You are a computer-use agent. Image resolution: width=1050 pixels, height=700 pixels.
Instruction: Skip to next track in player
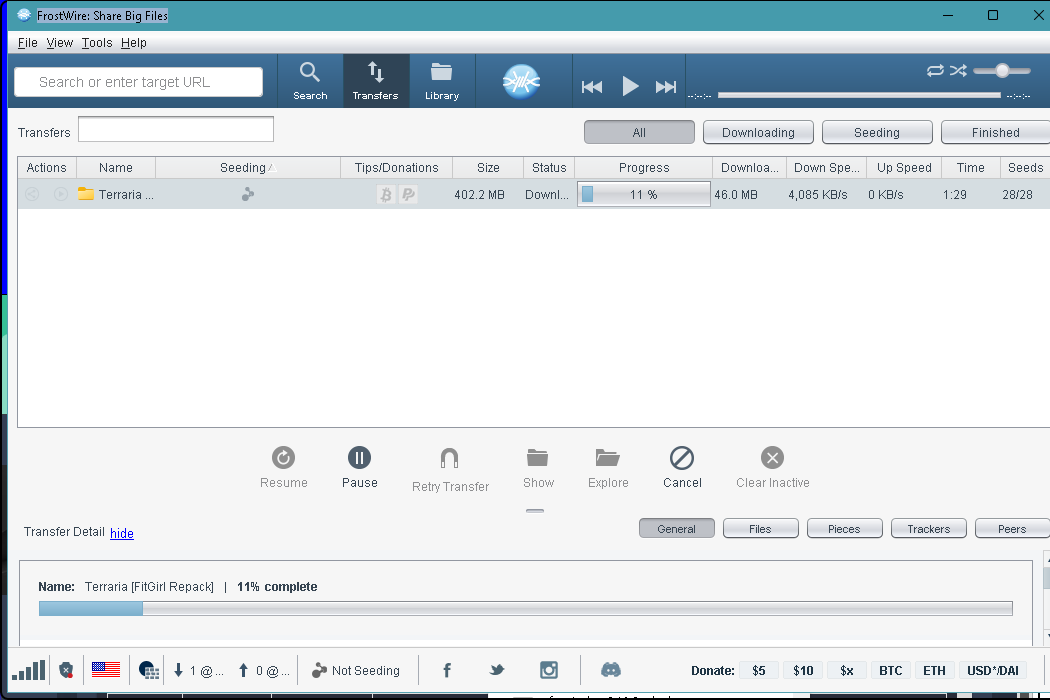[666, 86]
